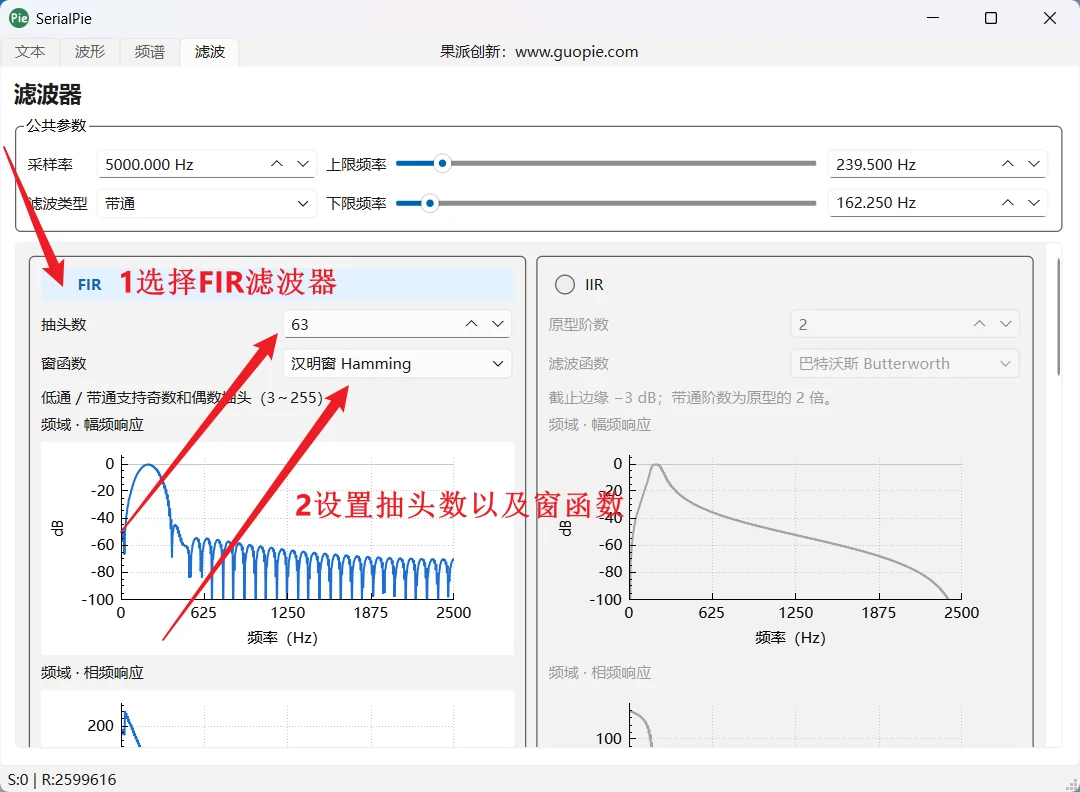Decrease 原型阶数 with the down arrow

pos(1006,324)
